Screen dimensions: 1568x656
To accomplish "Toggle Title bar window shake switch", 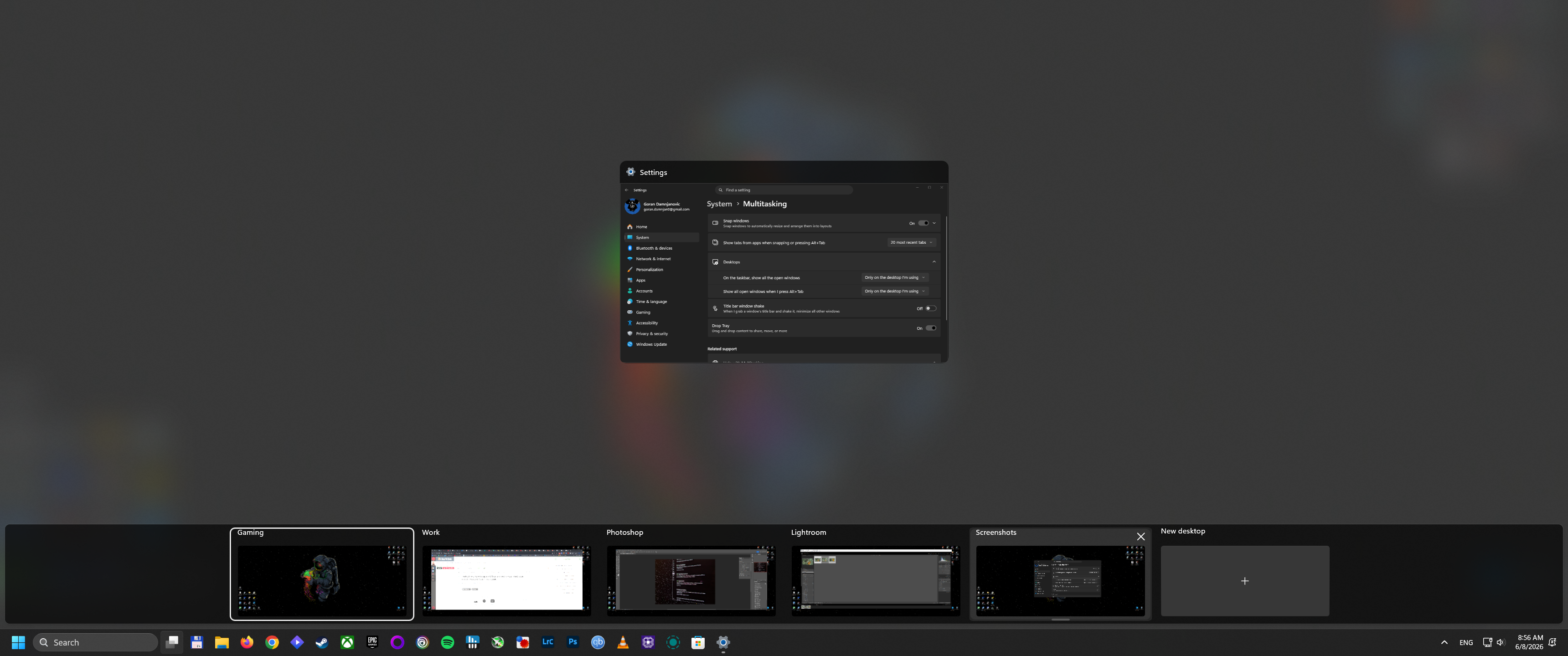I will click(x=931, y=308).
